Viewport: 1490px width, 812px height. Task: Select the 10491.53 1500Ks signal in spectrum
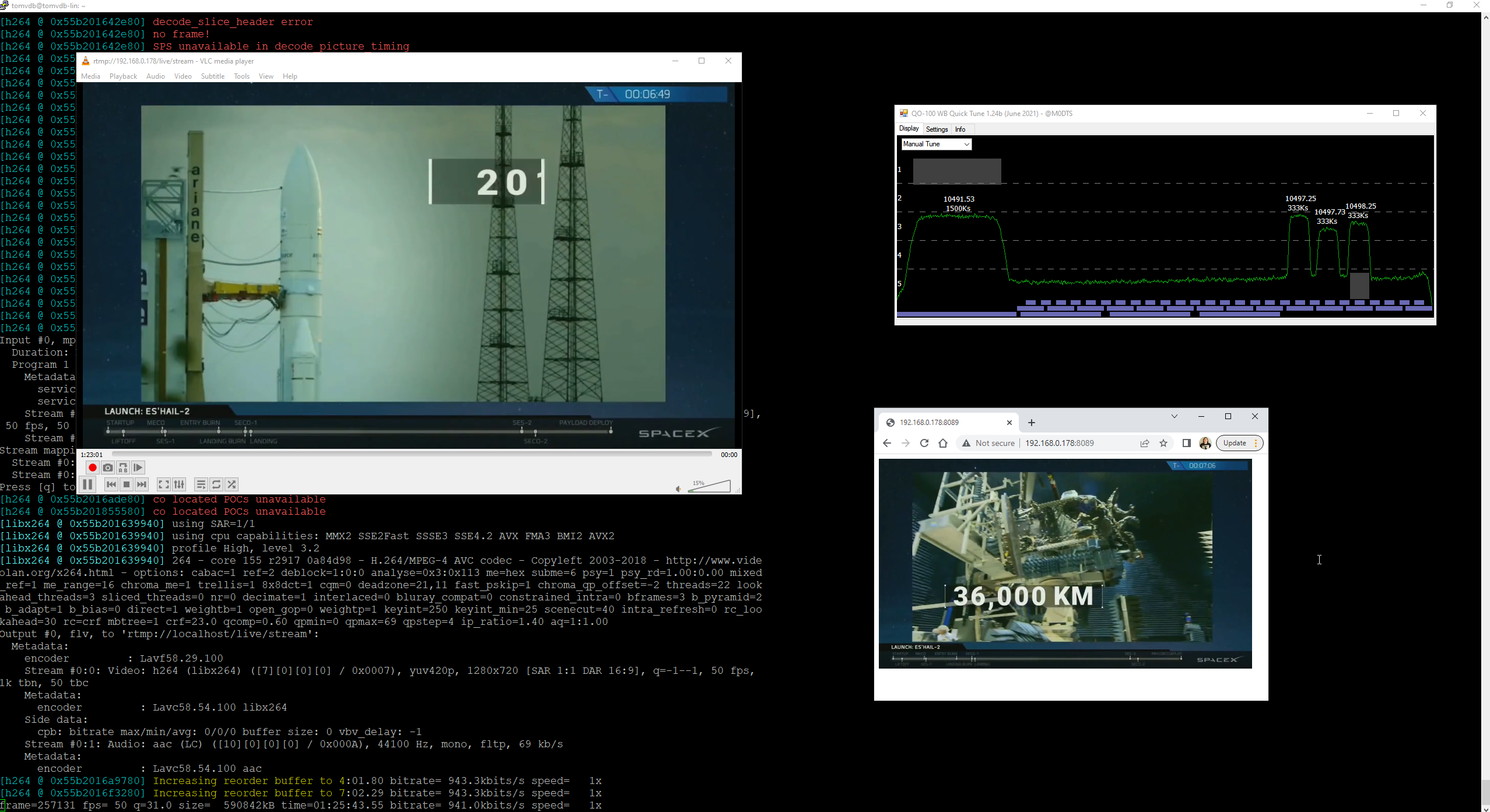point(959,204)
